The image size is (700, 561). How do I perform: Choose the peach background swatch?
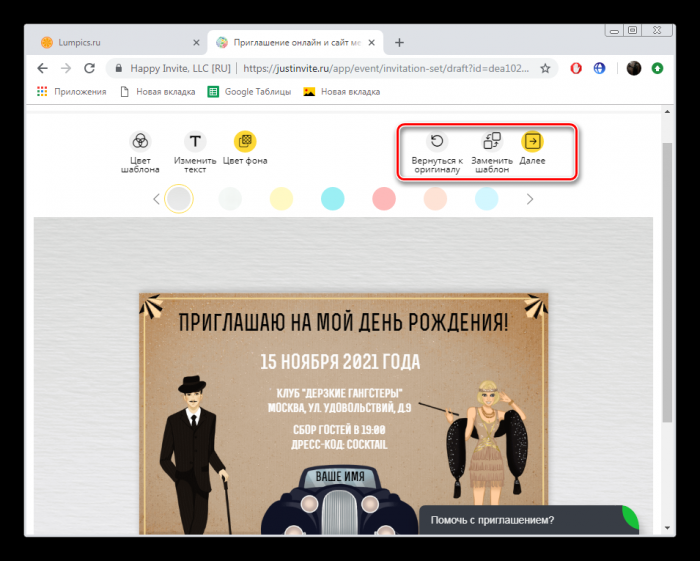435,199
